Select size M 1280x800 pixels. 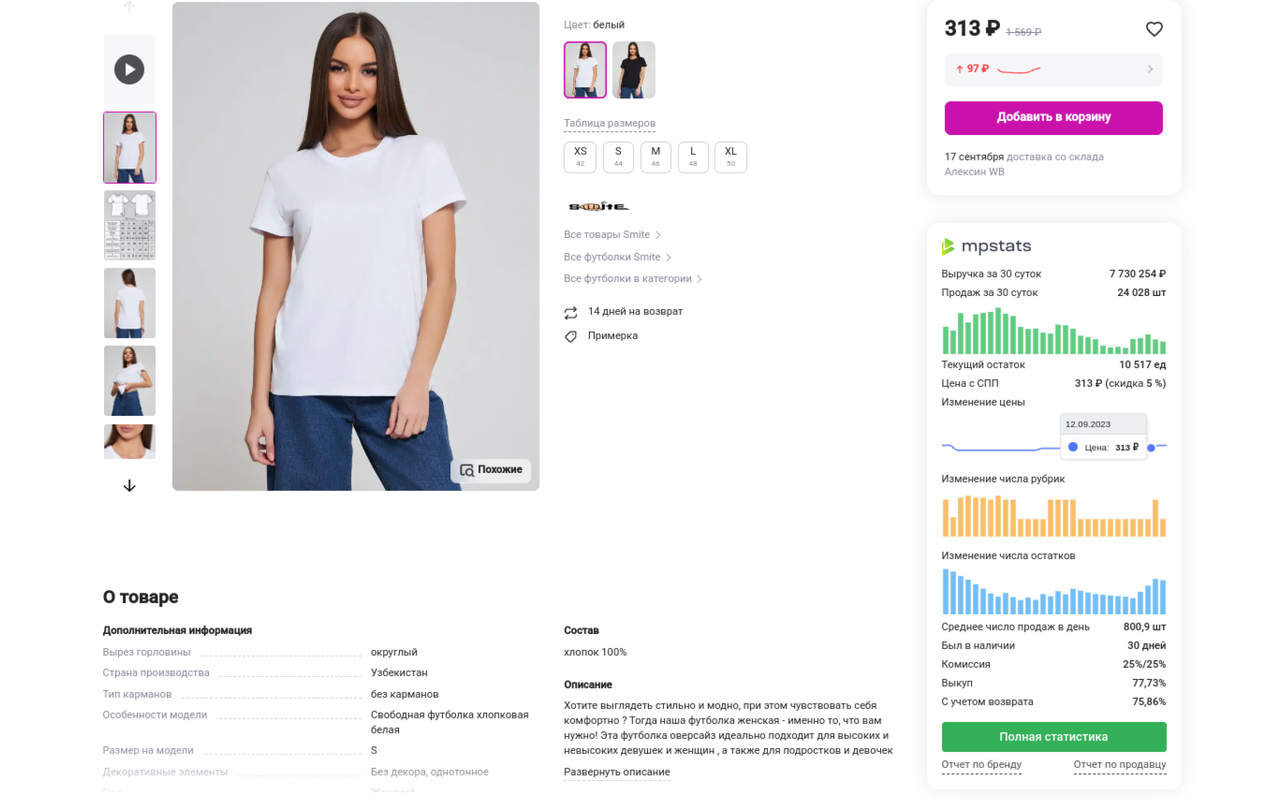click(x=655, y=156)
